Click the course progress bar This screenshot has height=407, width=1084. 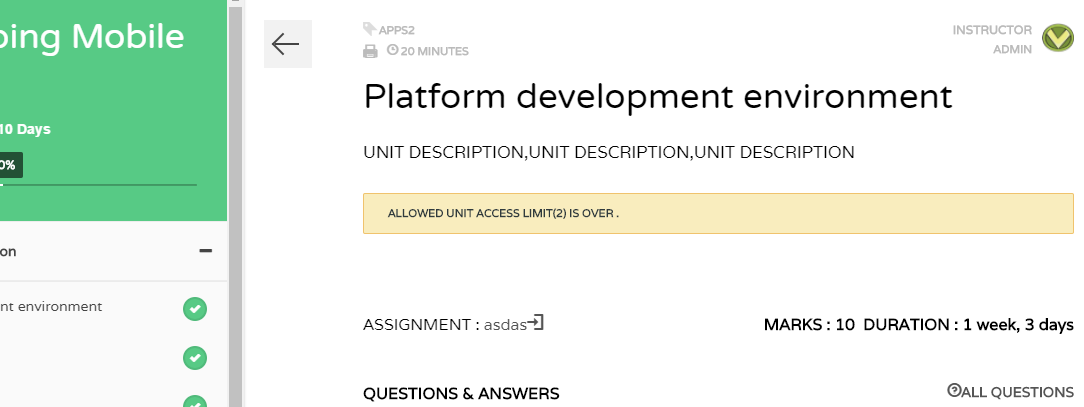pos(98,185)
